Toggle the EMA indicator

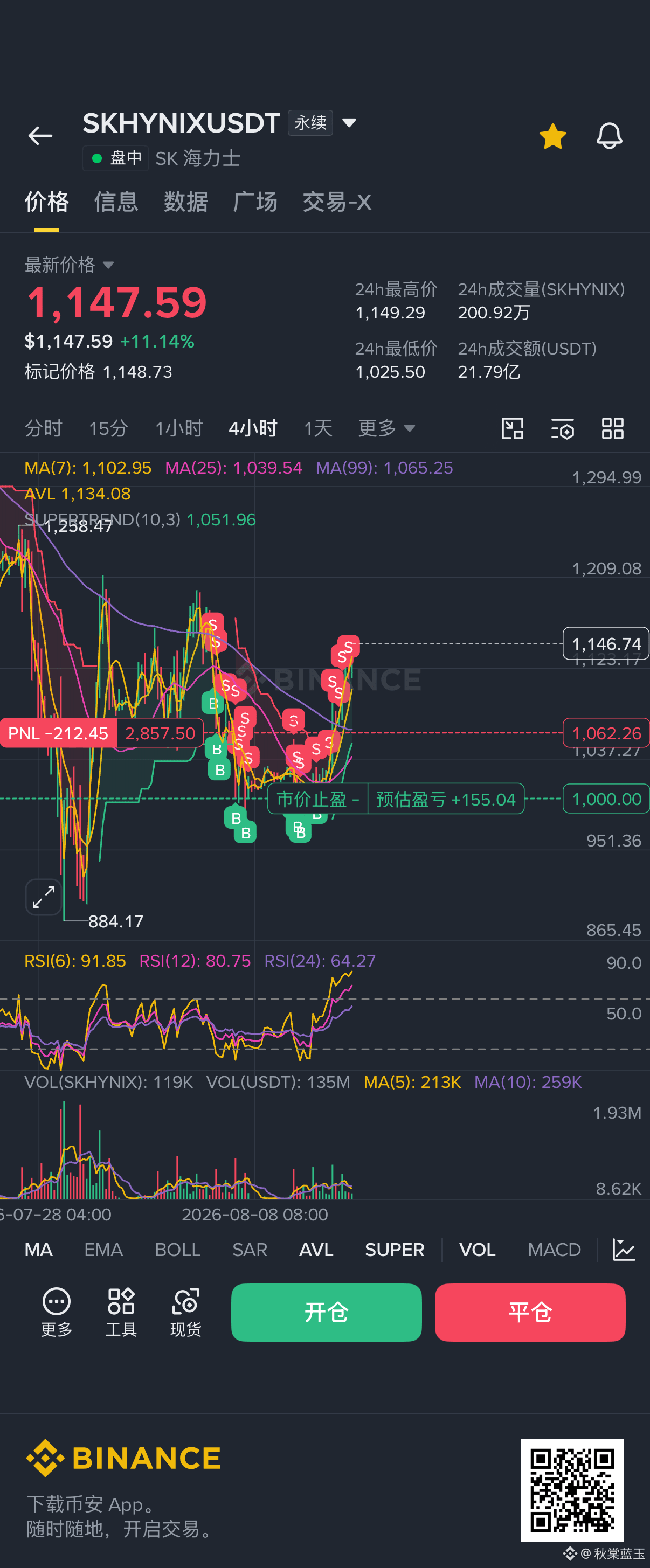pyautogui.click(x=103, y=1250)
